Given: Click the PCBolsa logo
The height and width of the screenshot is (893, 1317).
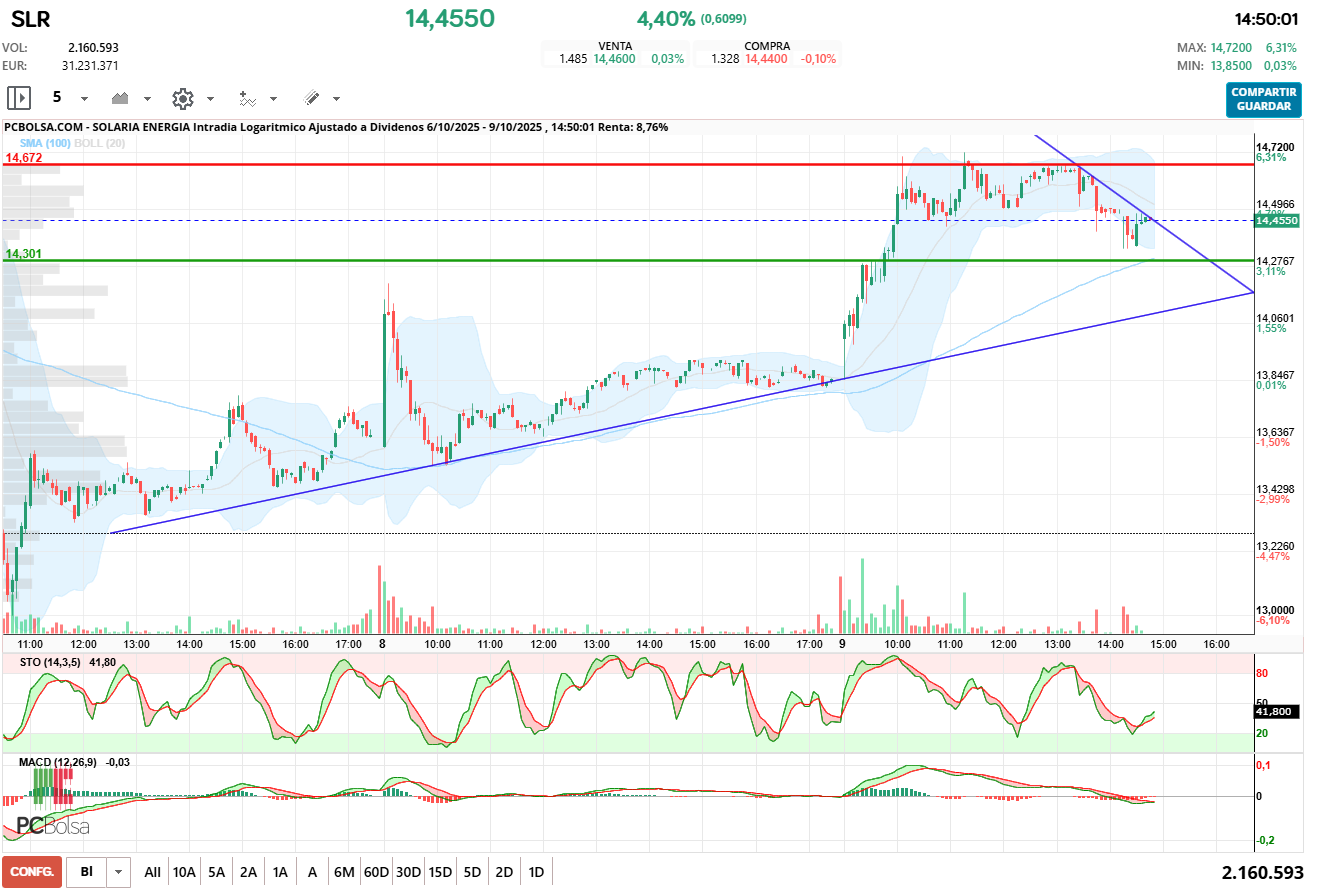Looking at the screenshot, I should pyautogui.click(x=53, y=827).
